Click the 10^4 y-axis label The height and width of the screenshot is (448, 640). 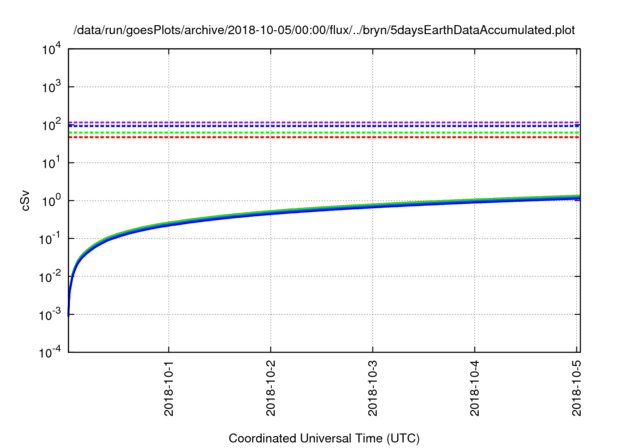pos(52,49)
